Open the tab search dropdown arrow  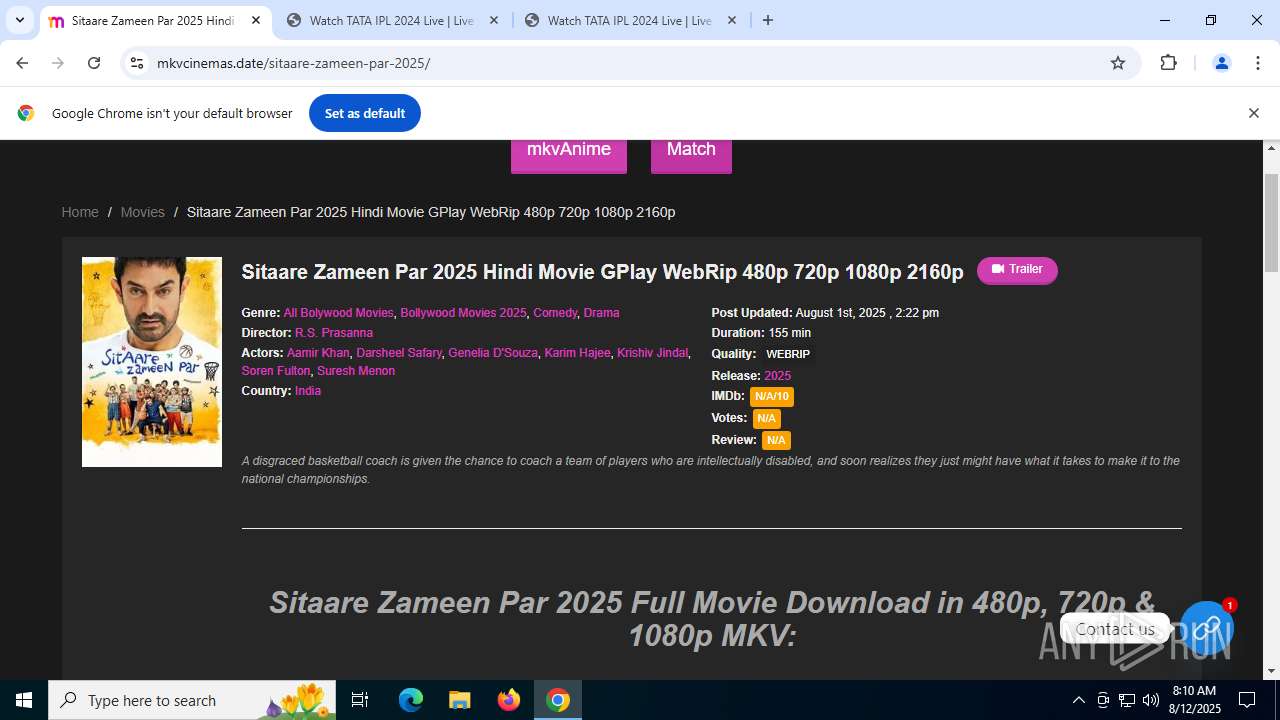pyautogui.click(x=20, y=20)
